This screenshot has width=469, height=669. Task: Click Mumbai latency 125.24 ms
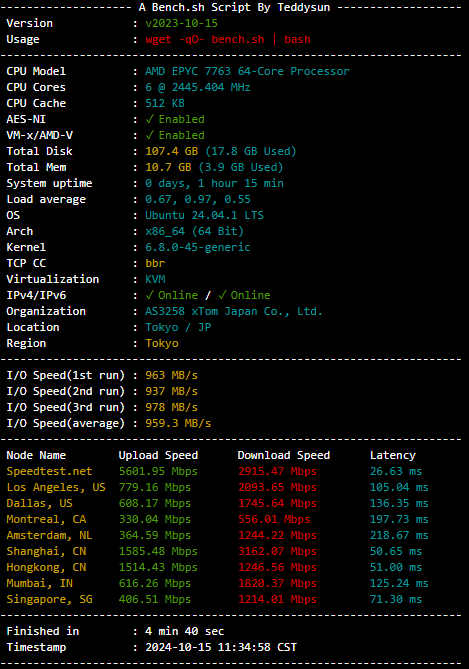click(x=399, y=583)
